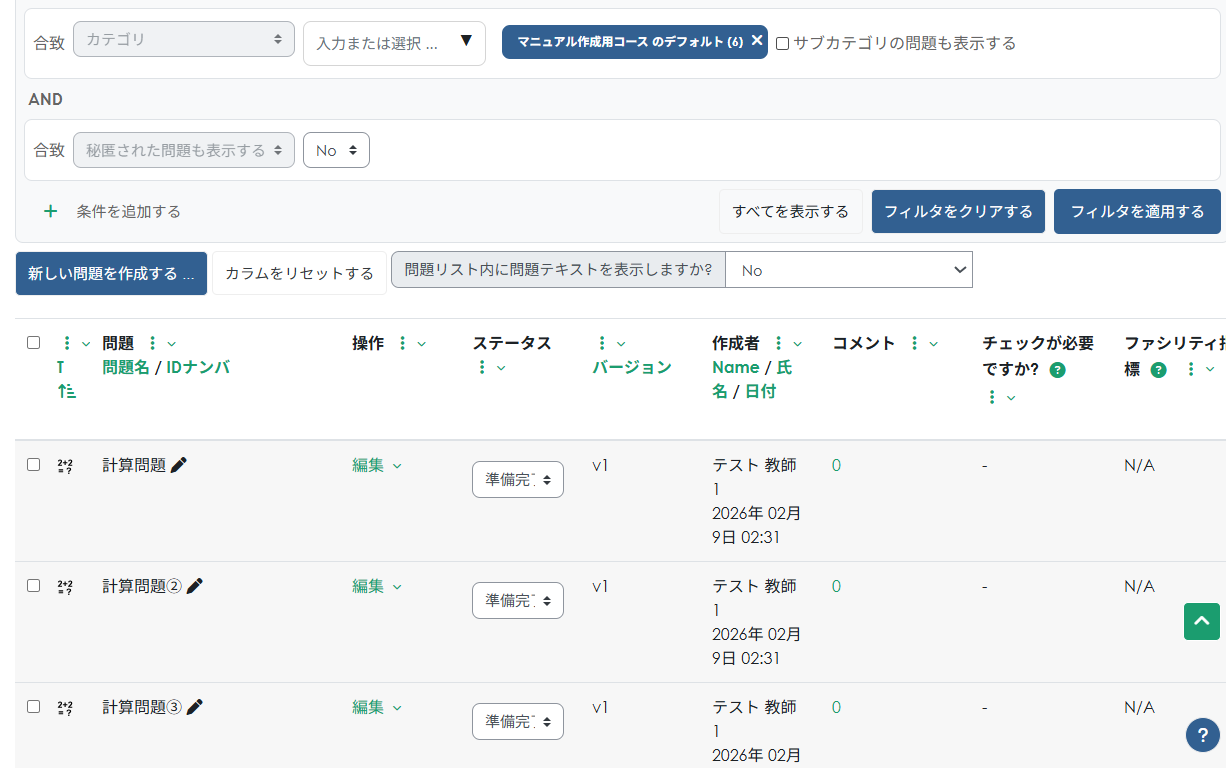Expand the question text display dropdown set to No

click(x=848, y=270)
